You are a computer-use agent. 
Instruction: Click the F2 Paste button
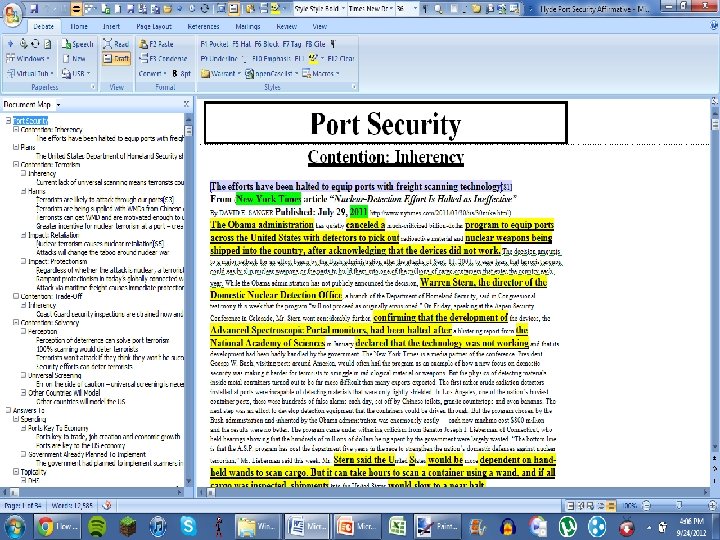click(x=157, y=44)
